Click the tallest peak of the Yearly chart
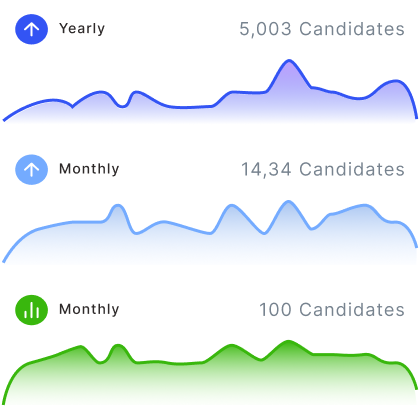 click(x=289, y=61)
